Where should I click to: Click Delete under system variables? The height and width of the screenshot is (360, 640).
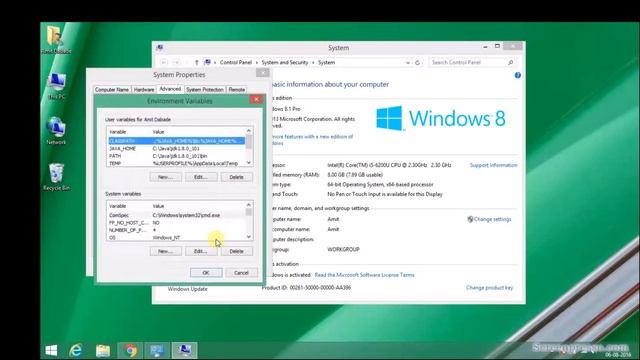point(236,251)
